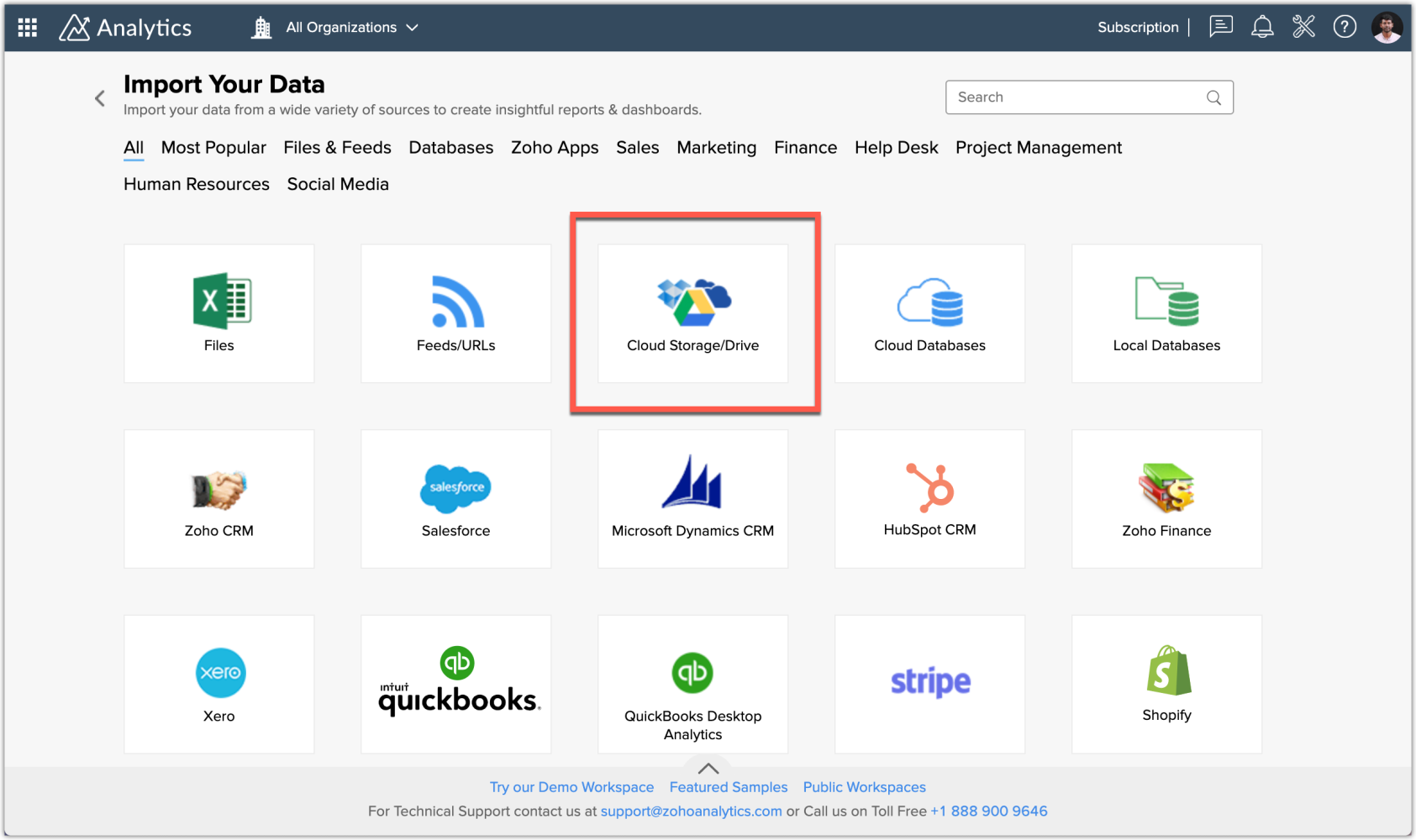Import data from Zoho CRM
Screen dimensions: 1416x840
218,498
